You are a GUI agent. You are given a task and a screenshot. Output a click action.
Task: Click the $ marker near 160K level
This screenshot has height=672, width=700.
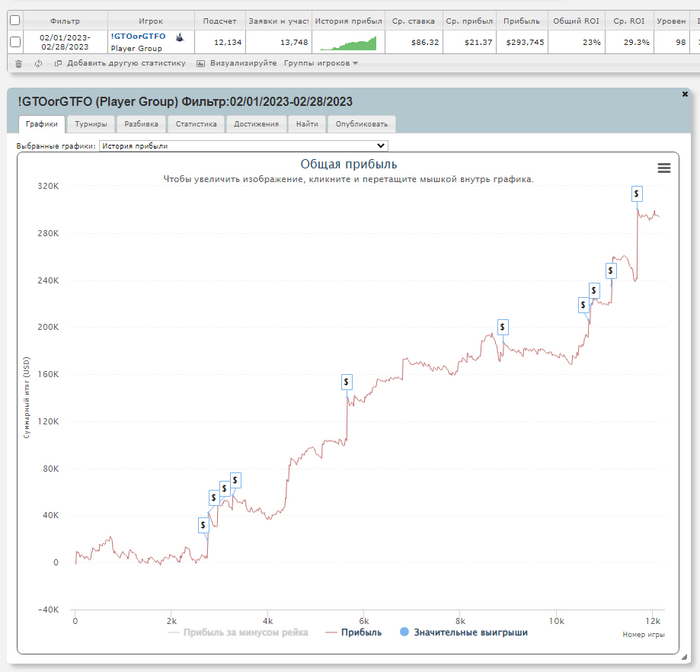pyautogui.click(x=346, y=382)
